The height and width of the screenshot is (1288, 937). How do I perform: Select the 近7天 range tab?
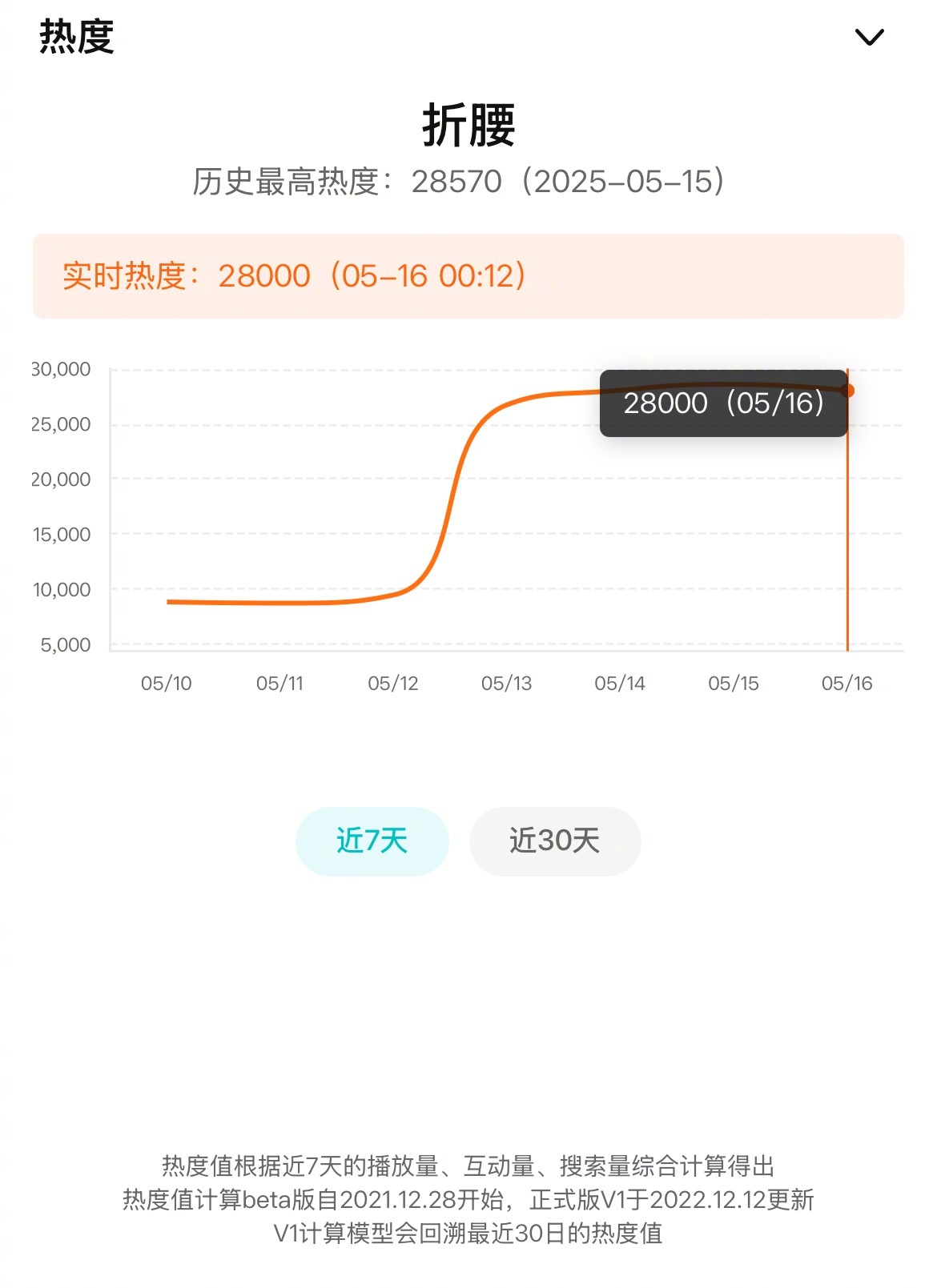click(x=372, y=841)
